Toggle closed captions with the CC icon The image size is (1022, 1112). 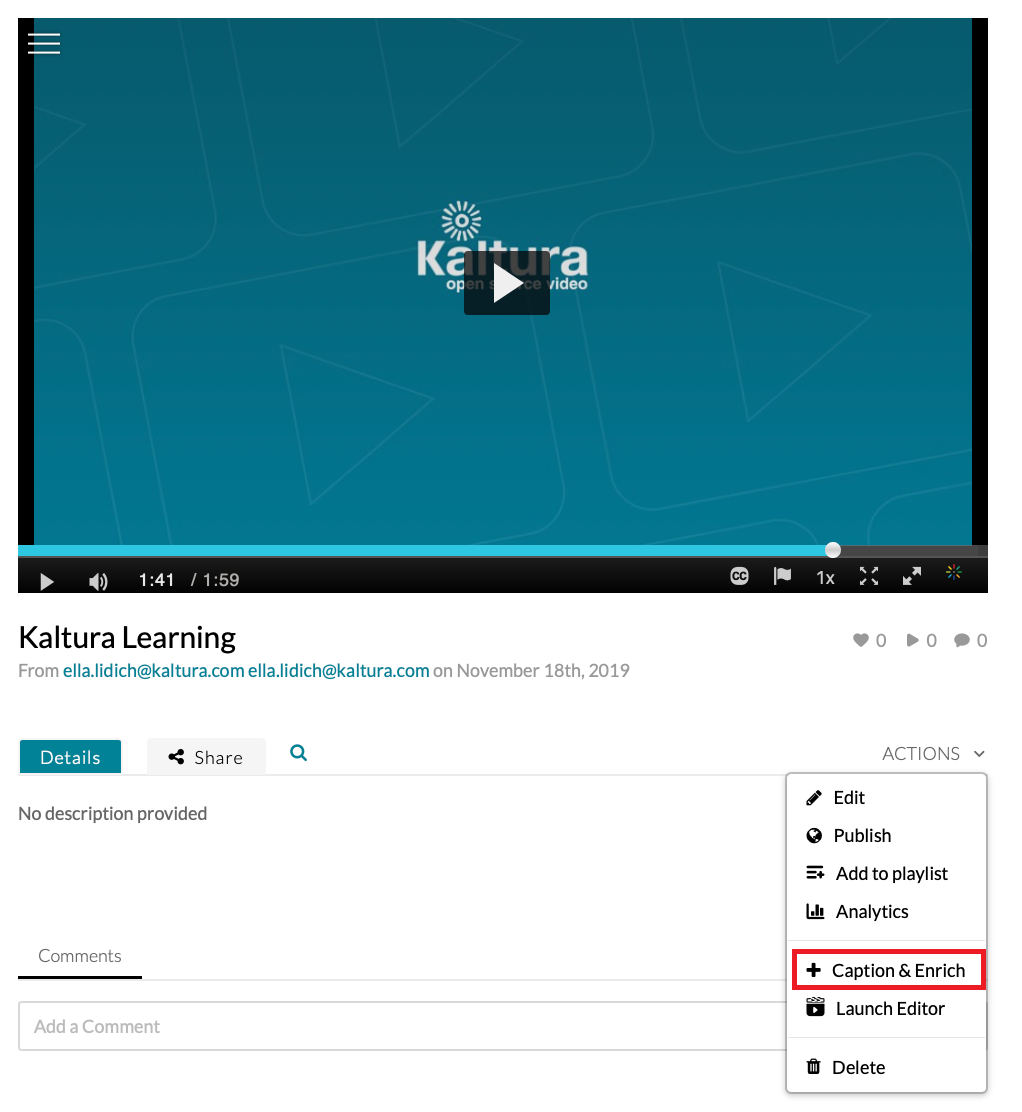739,576
